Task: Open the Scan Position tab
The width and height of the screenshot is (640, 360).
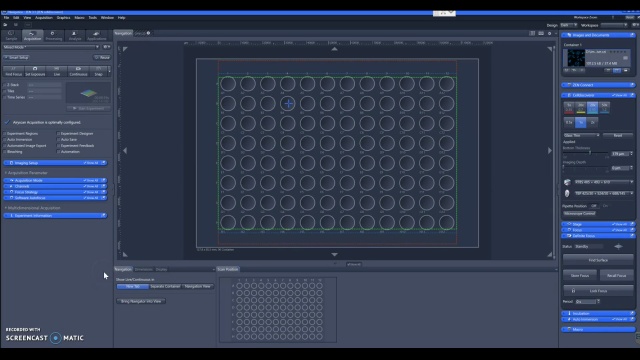Action: pos(228,269)
